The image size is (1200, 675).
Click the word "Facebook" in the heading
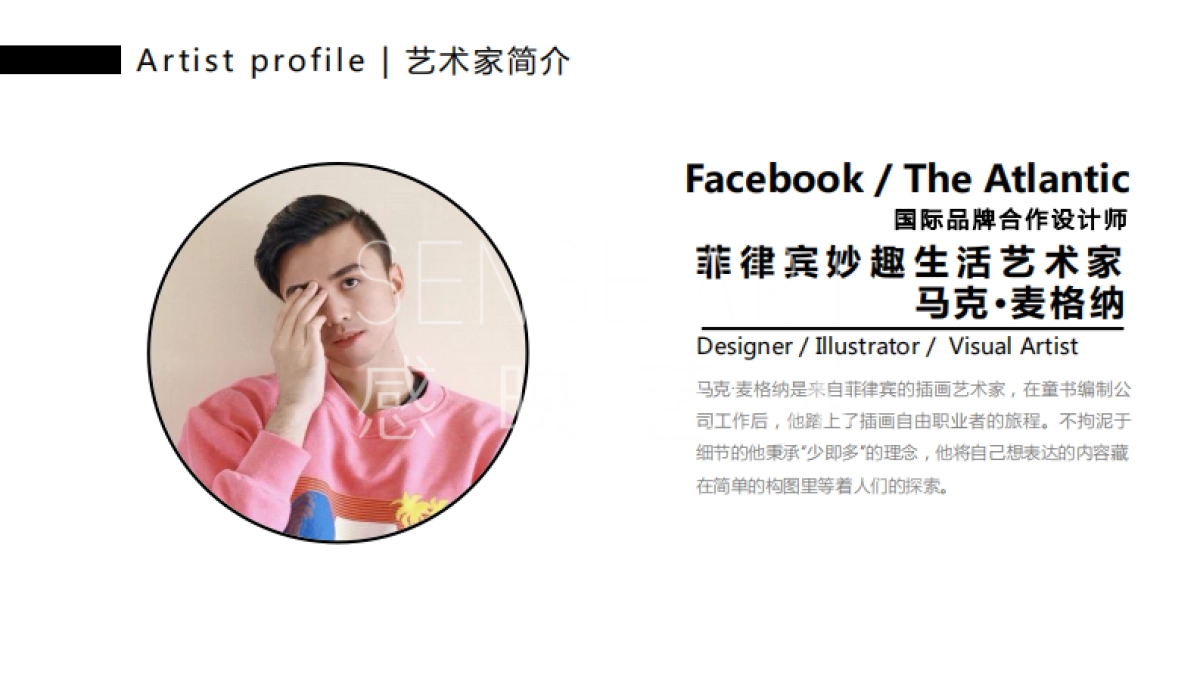coord(774,179)
